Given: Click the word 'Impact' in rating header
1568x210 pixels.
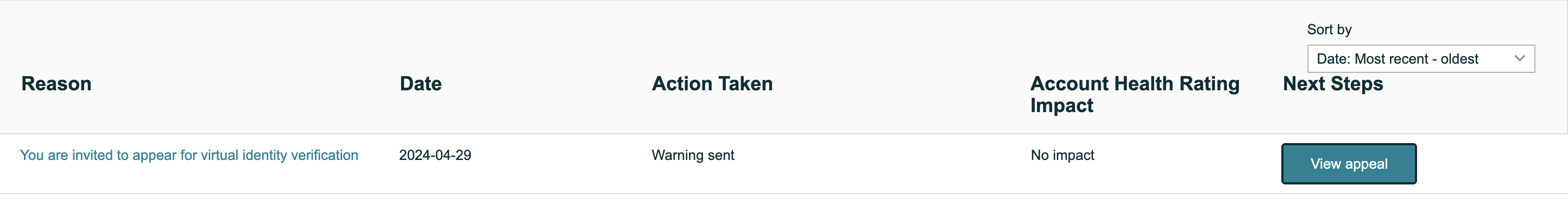Looking at the screenshot, I should pyautogui.click(x=1061, y=106).
